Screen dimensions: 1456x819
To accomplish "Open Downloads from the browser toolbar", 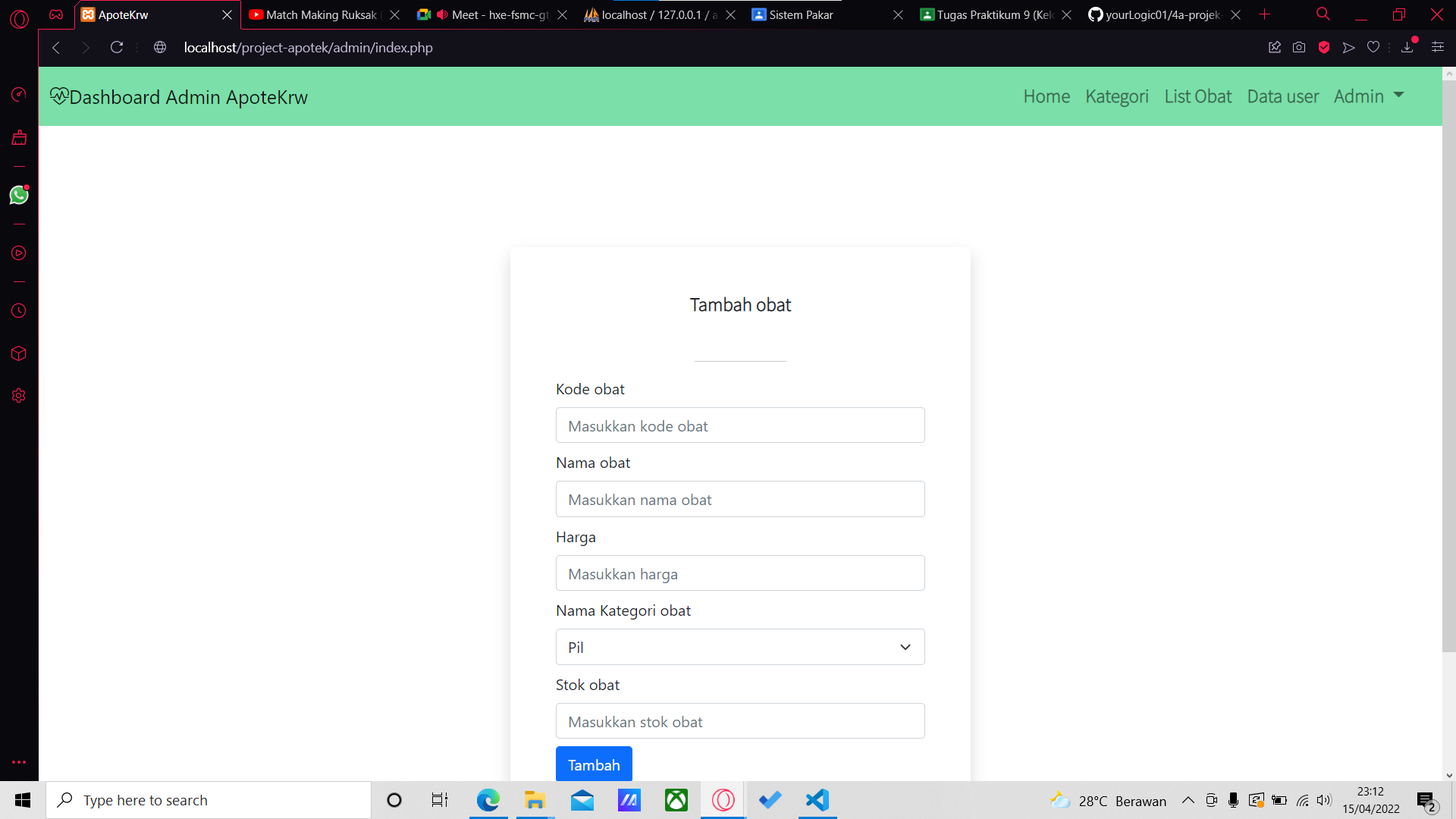I will [1407, 47].
